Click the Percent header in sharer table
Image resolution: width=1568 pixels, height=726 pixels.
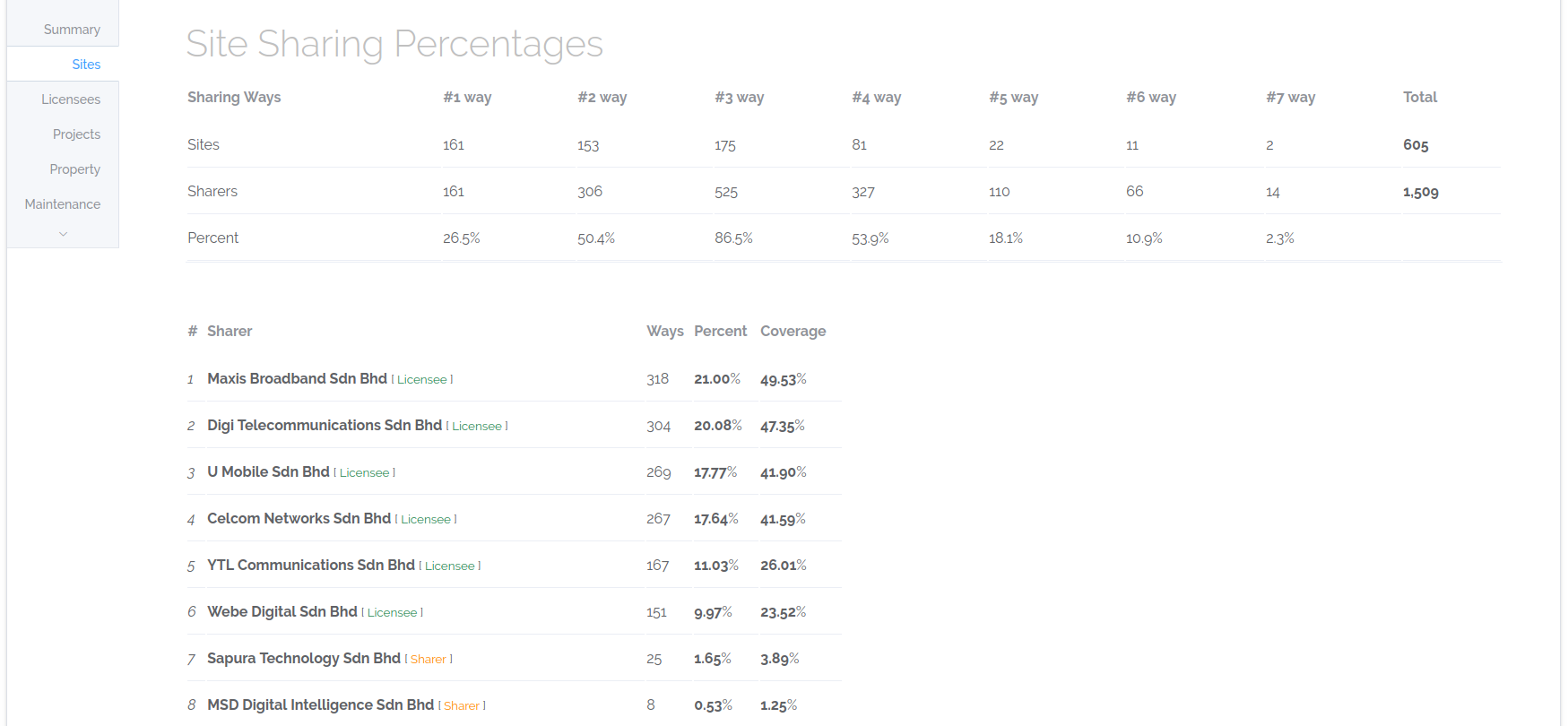tap(720, 331)
